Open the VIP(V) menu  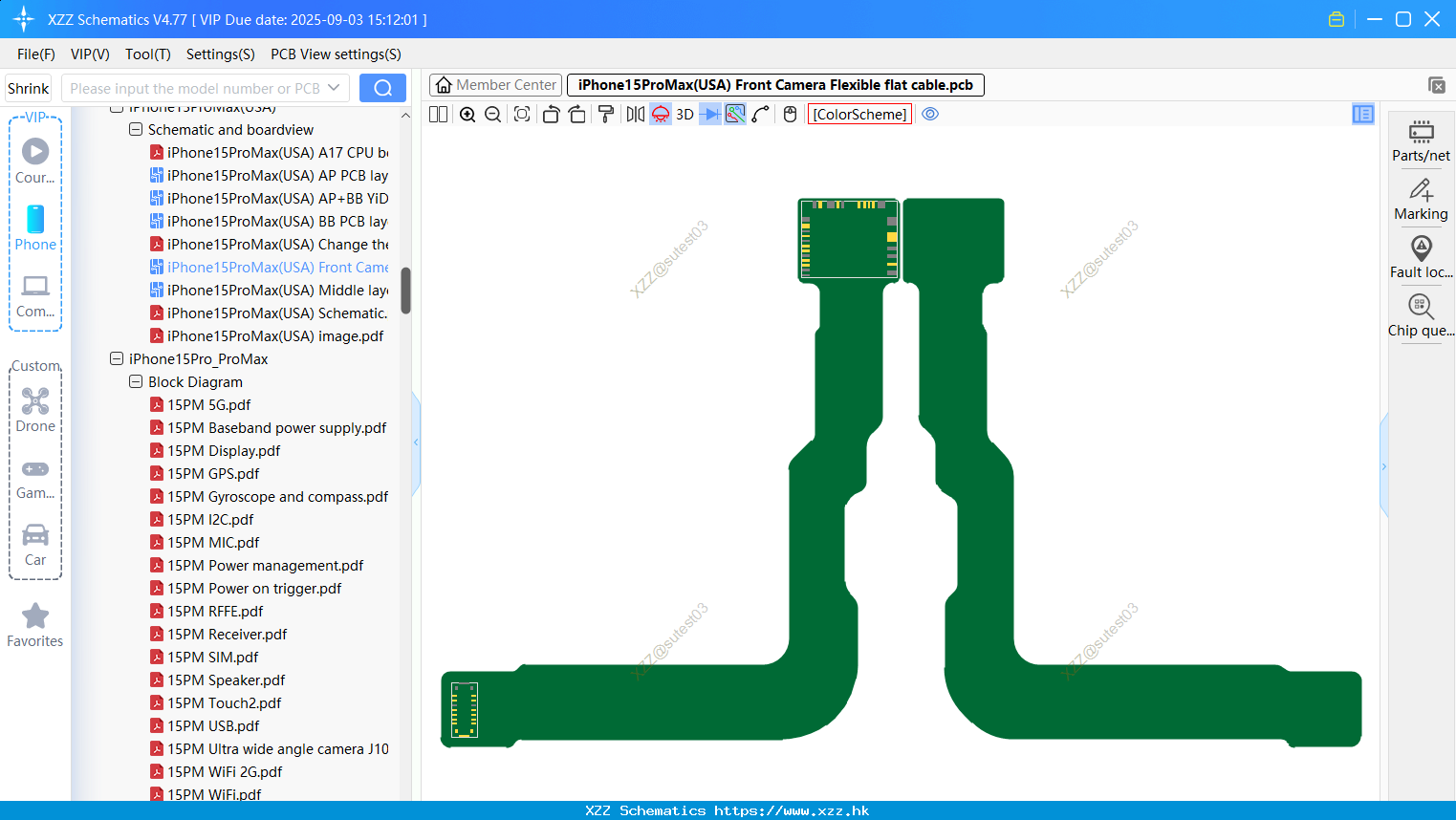pos(90,54)
